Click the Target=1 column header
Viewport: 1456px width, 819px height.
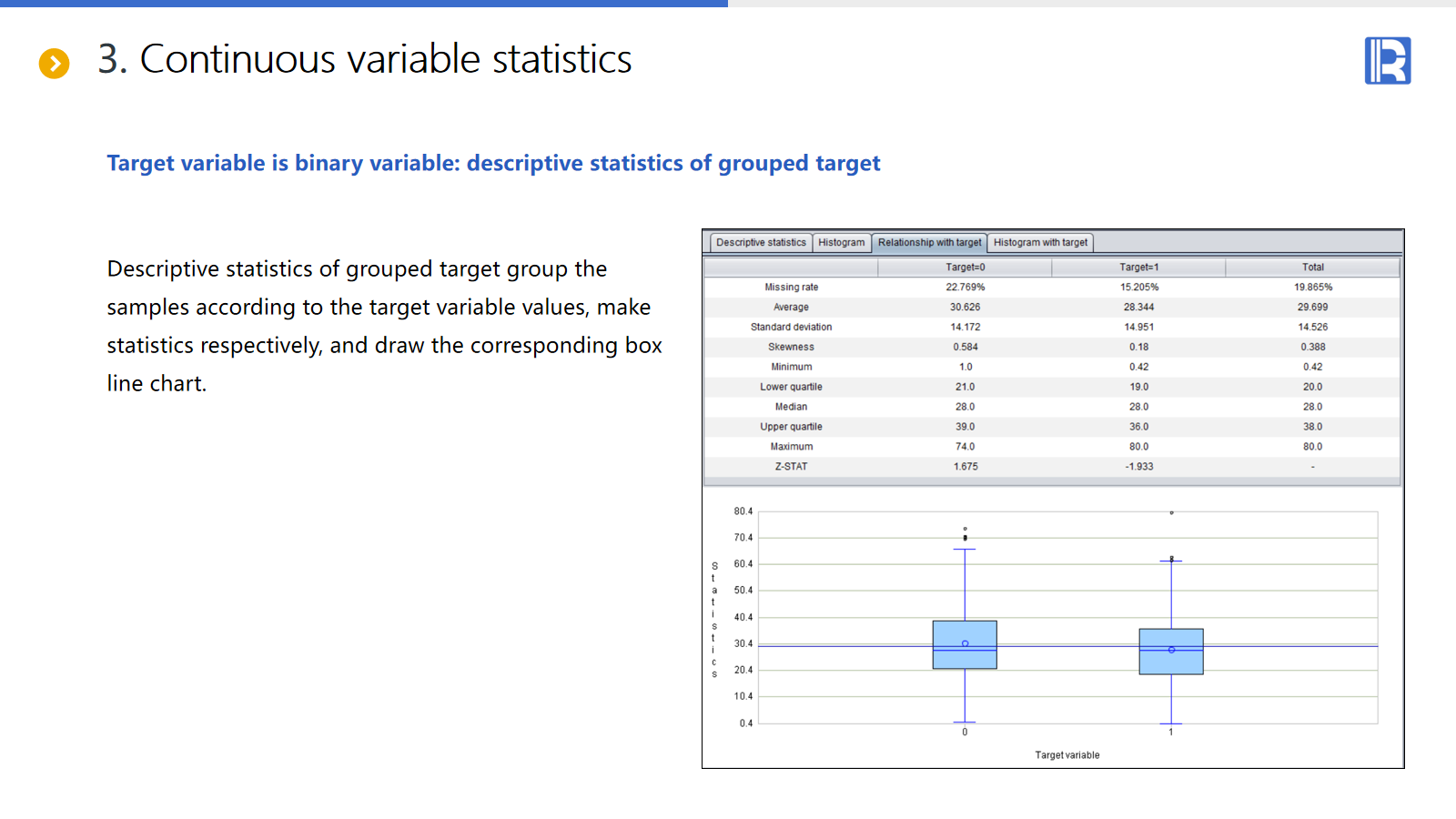[x=1138, y=268]
